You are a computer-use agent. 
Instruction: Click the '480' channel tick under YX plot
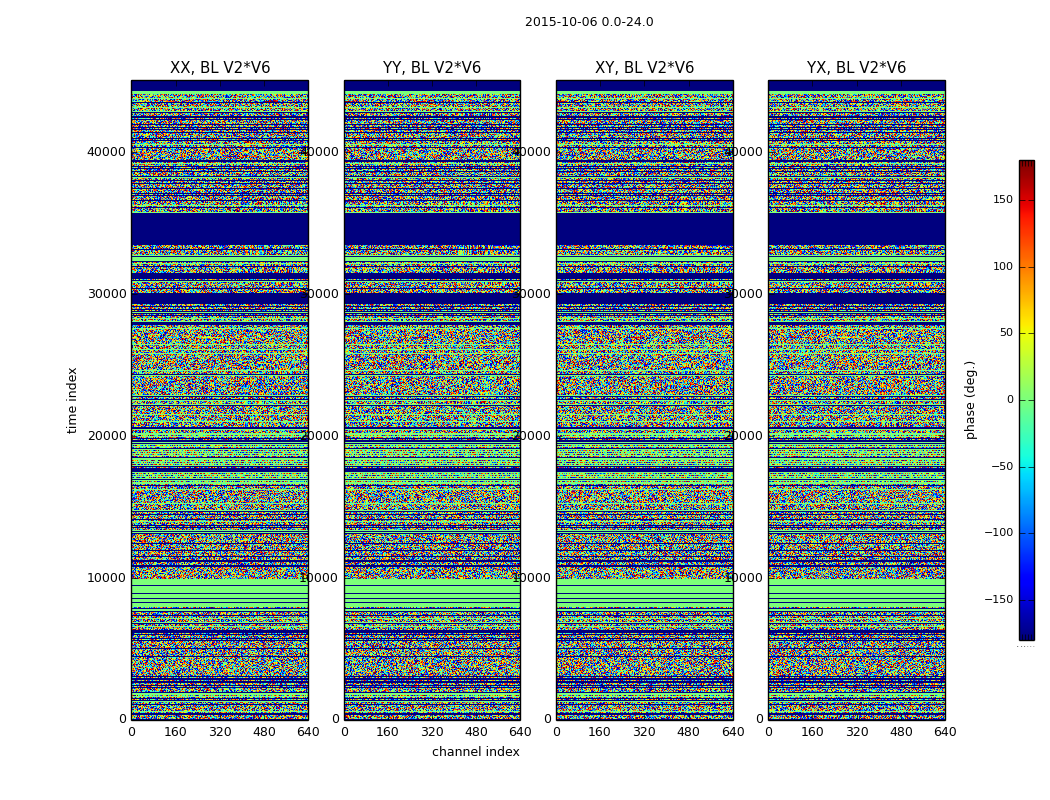(901, 732)
